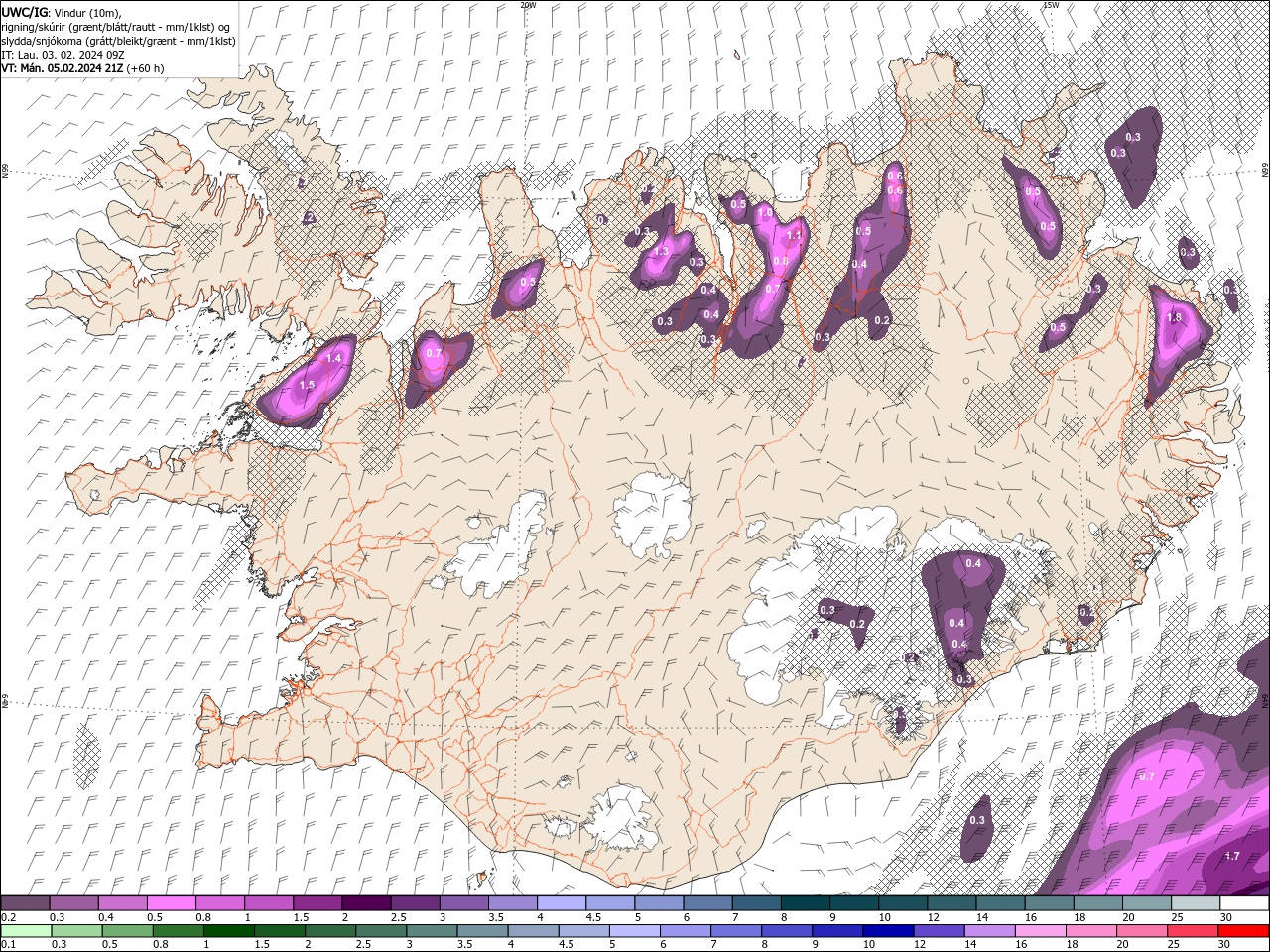Viewport: 1270px width, 952px height.
Task: Click the 1.3 snowfall value in the north
Action: point(661,252)
